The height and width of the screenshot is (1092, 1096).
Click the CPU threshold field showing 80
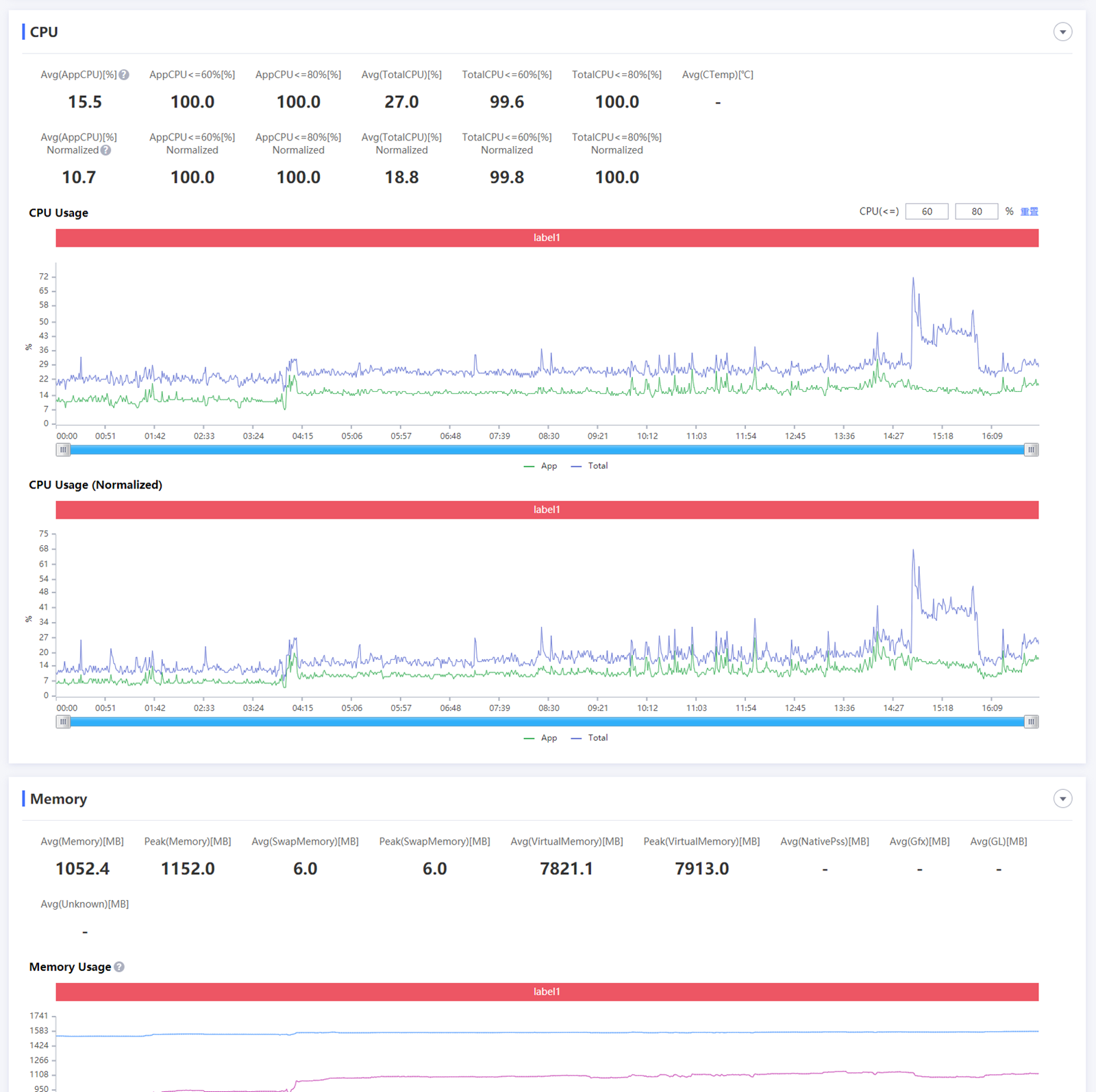(x=976, y=212)
